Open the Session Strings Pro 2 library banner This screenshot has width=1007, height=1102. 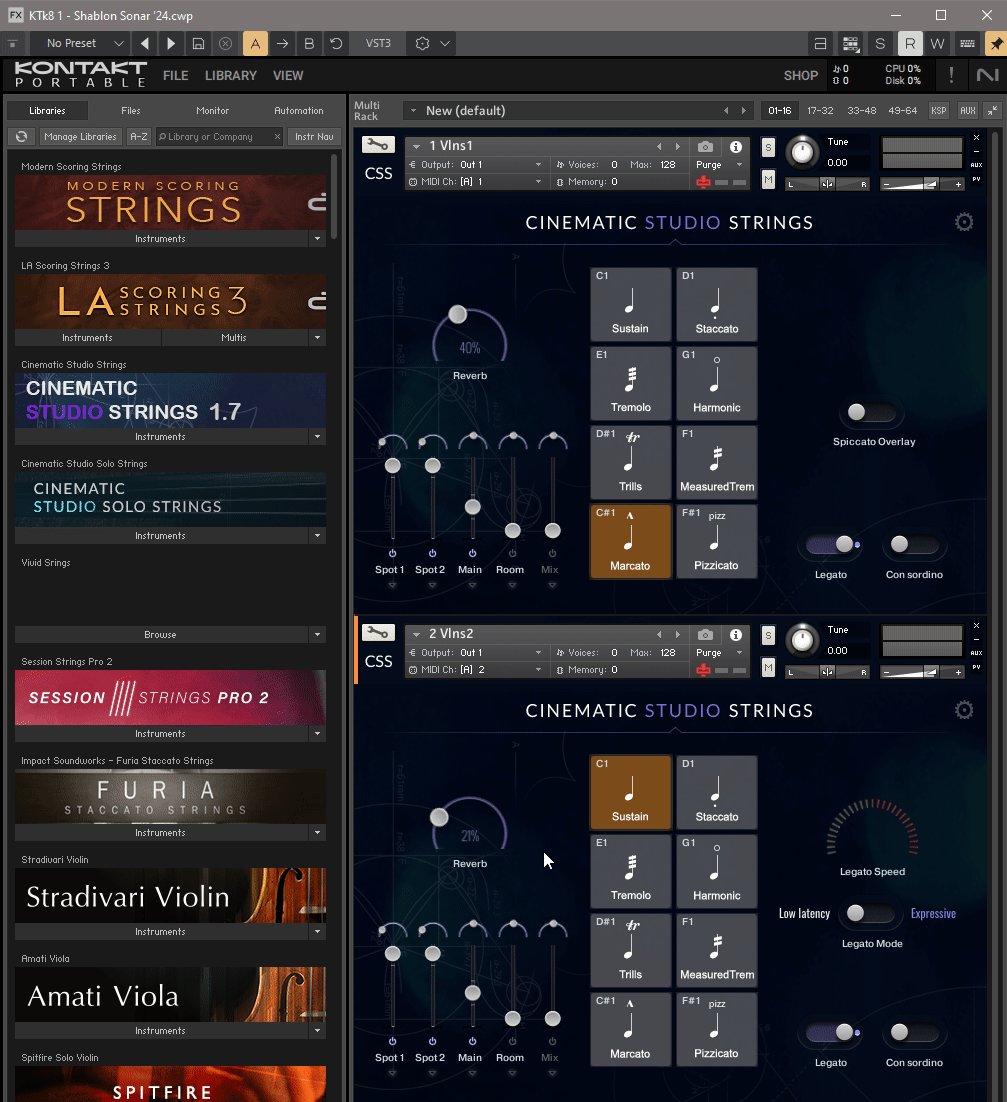click(x=170, y=698)
